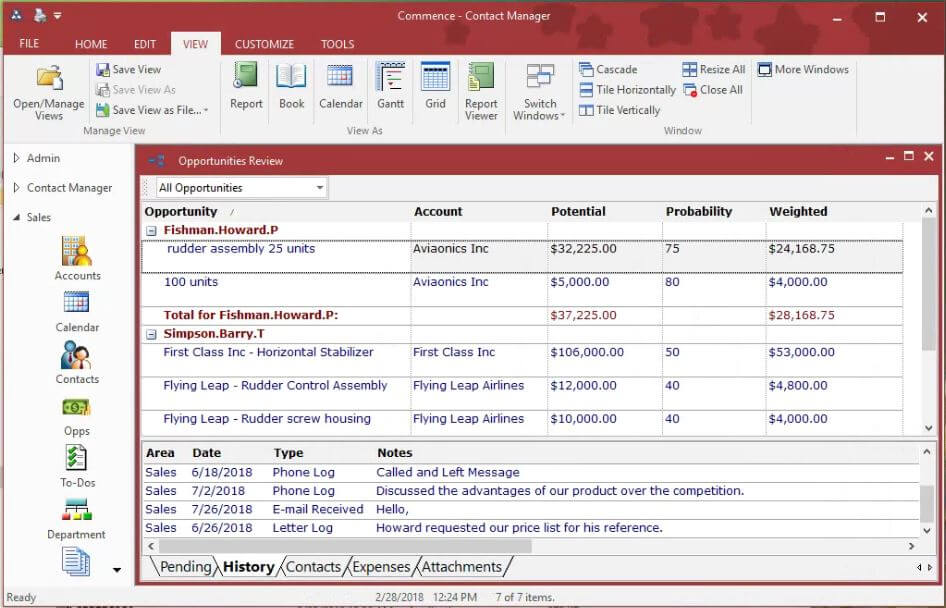The image size is (946, 608).
Task: Open the All Opportunities dropdown
Action: coord(320,188)
